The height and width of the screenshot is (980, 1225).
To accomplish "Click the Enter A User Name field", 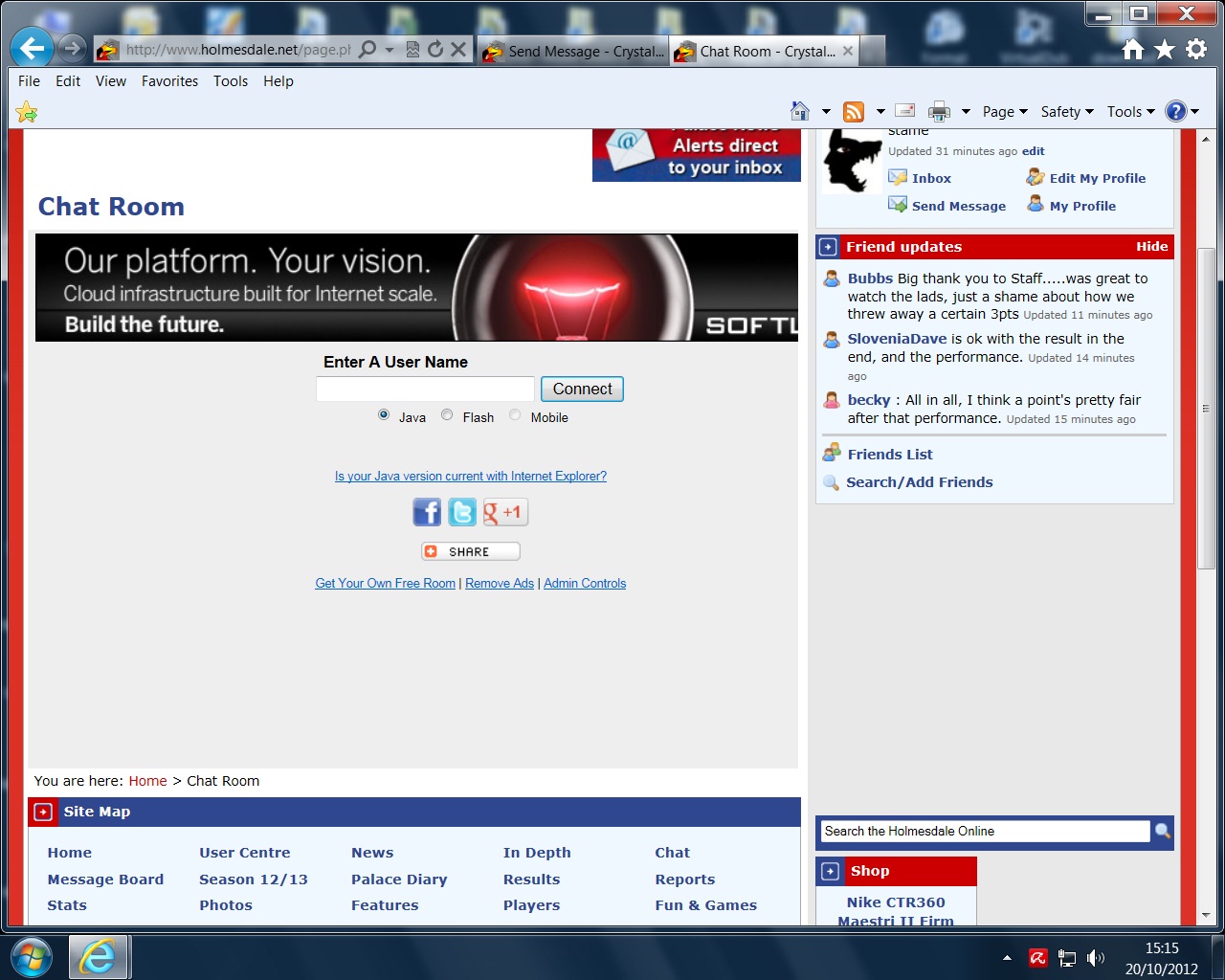I will pyautogui.click(x=425, y=389).
